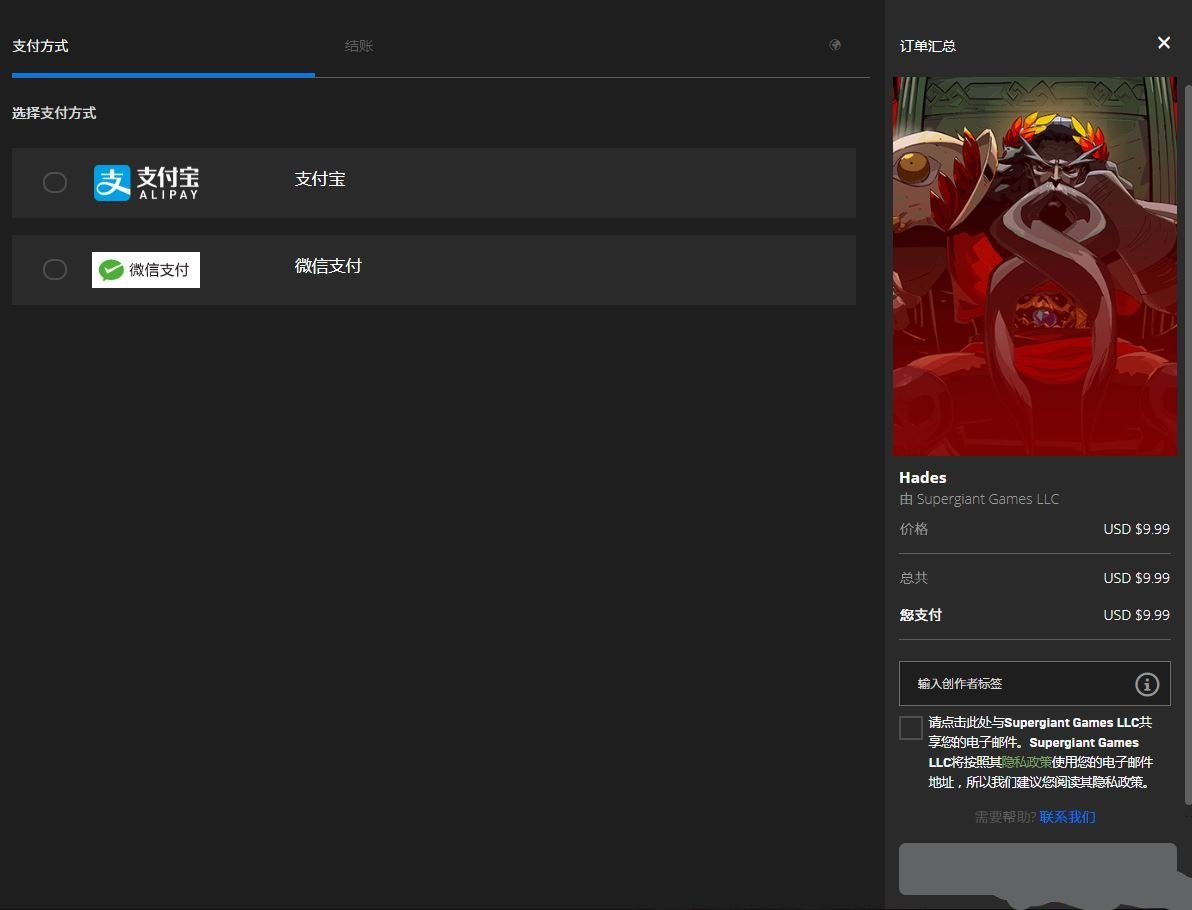Click the Hades game title text
Image resolution: width=1192 pixels, height=910 pixels.
click(922, 478)
